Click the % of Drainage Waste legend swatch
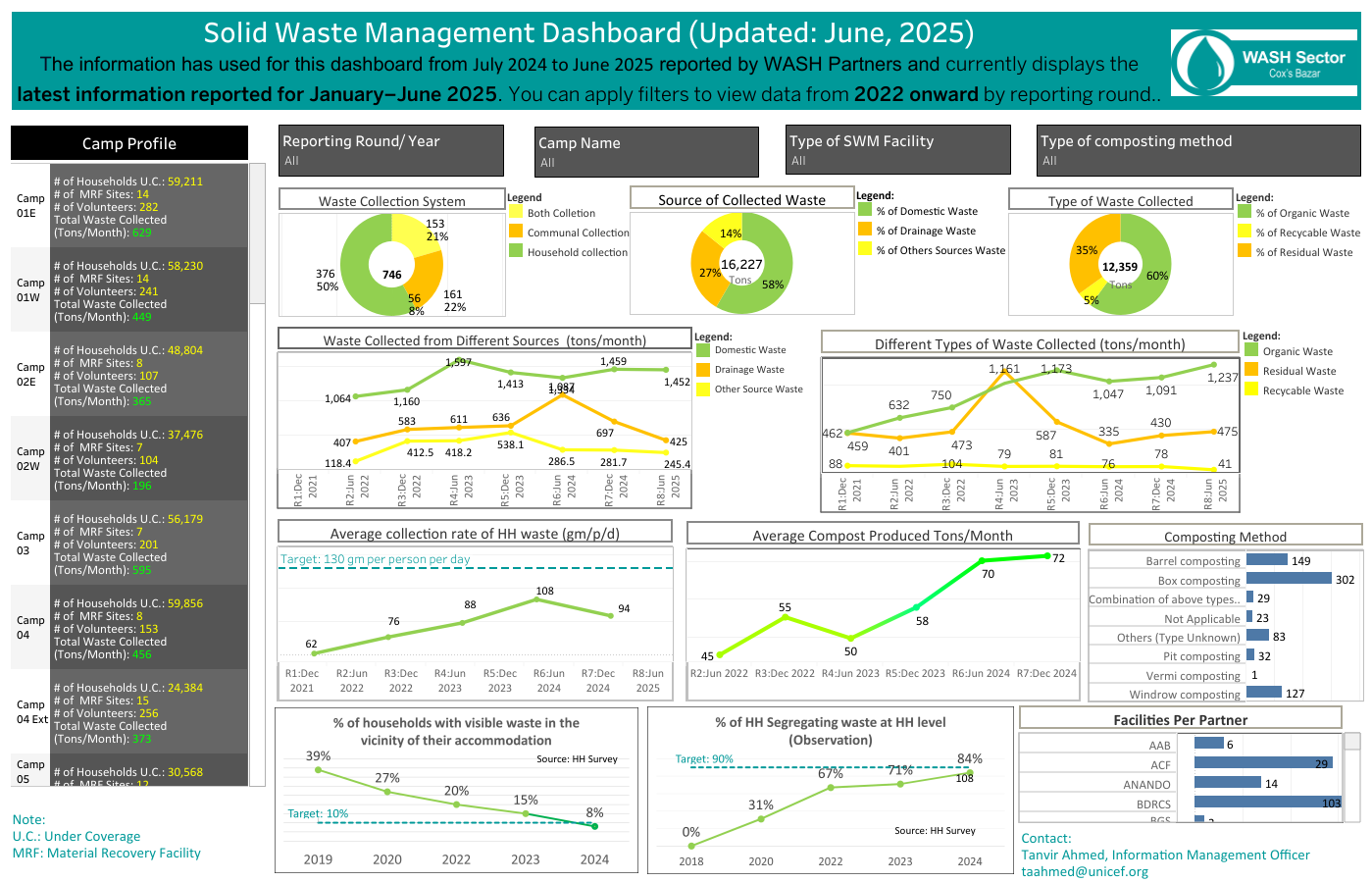Viewport: 1372px width, 882px height. tap(865, 230)
